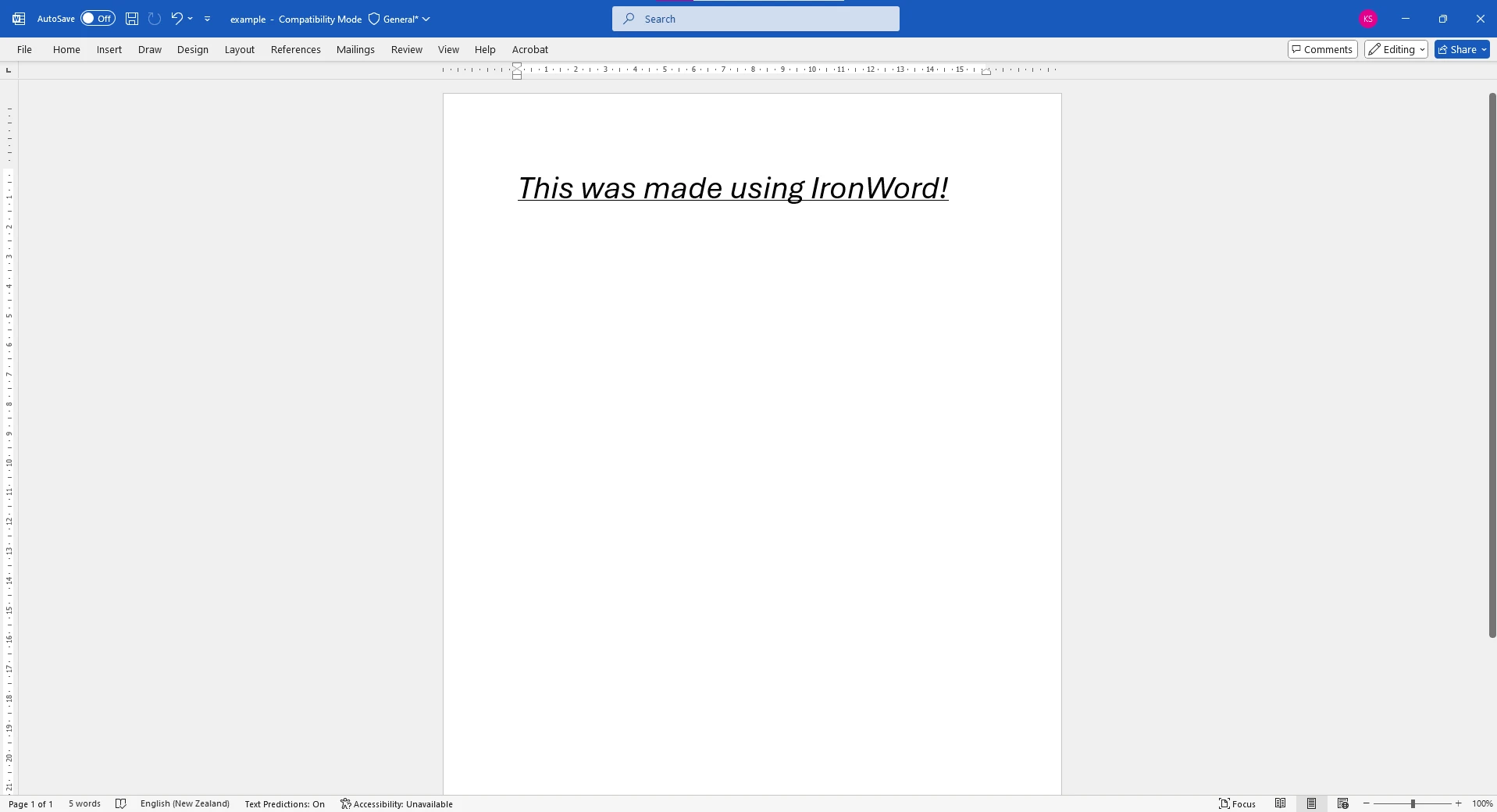Toggle the AutoSave switch on
This screenshot has height=812, width=1497.
98,19
